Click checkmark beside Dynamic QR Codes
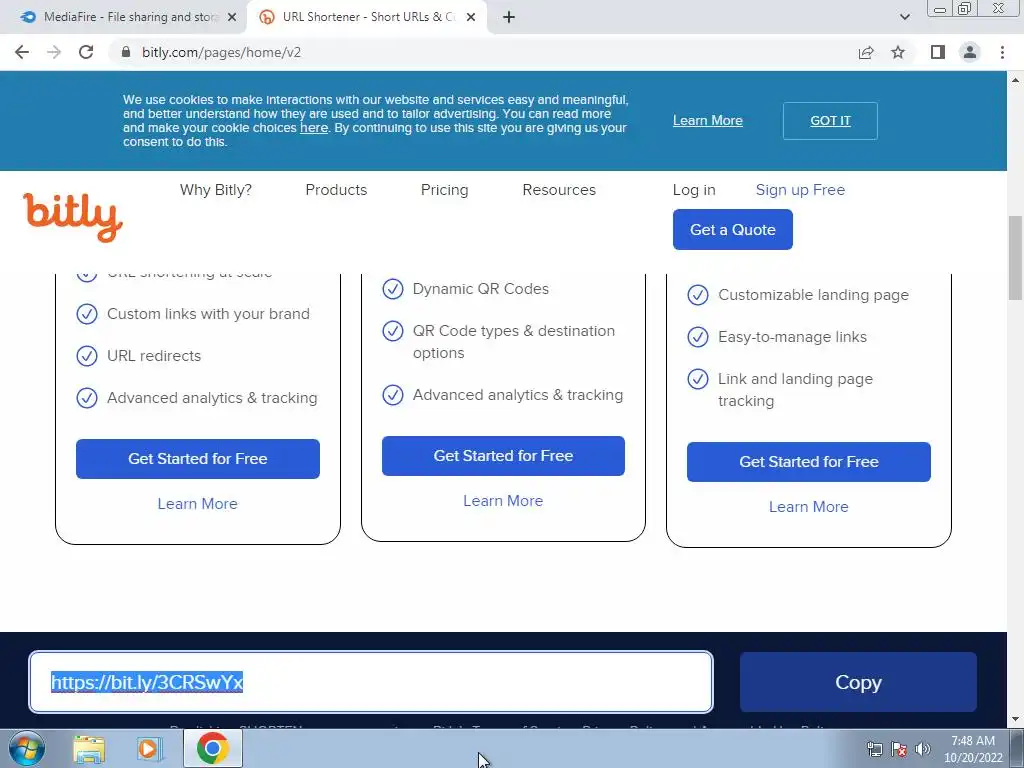Image resolution: width=1024 pixels, height=768 pixels. coord(392,289)
